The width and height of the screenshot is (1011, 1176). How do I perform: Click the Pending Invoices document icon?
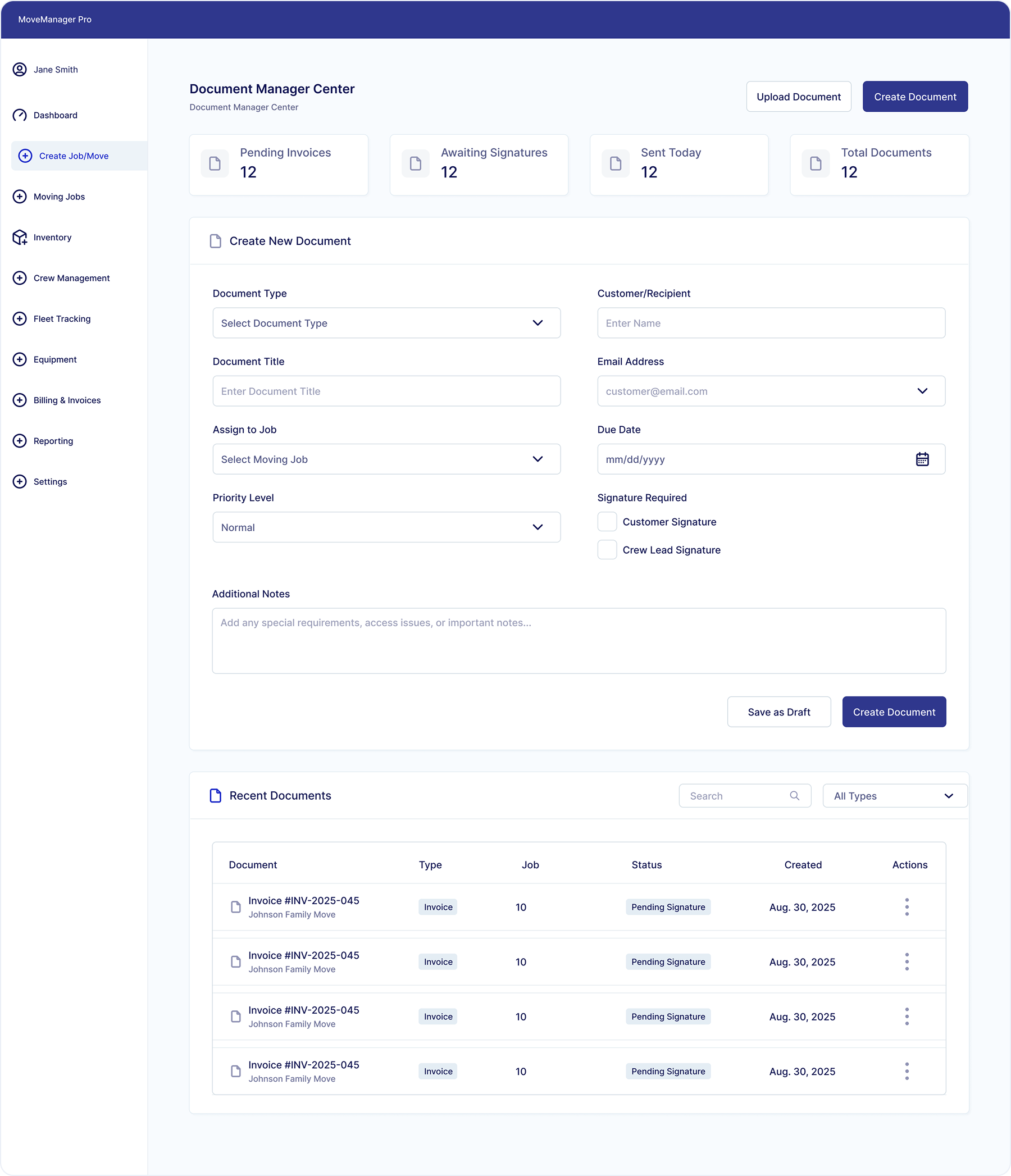215,164
